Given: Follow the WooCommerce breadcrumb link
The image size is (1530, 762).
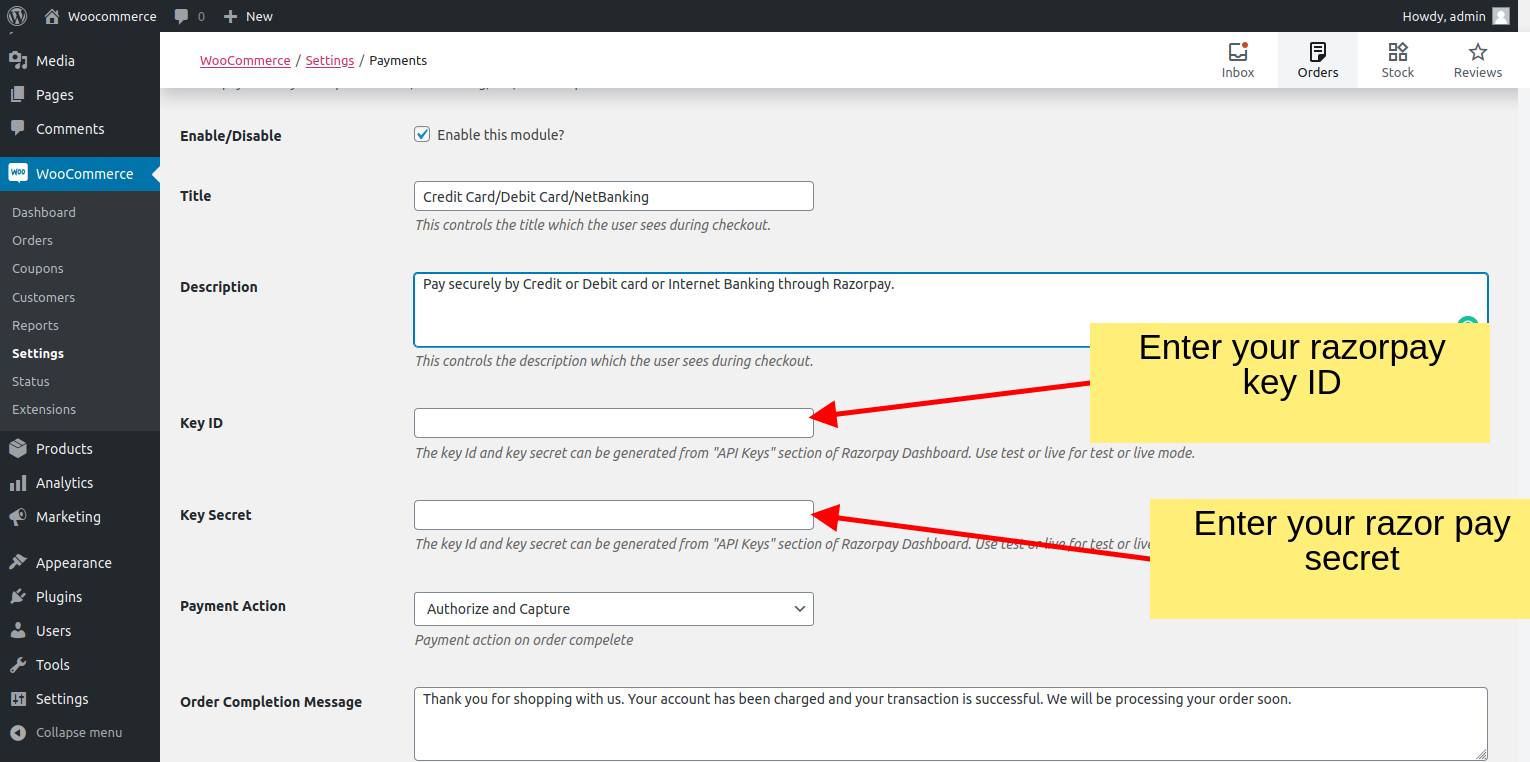Looking at the screenshot, I should [245, 60].
